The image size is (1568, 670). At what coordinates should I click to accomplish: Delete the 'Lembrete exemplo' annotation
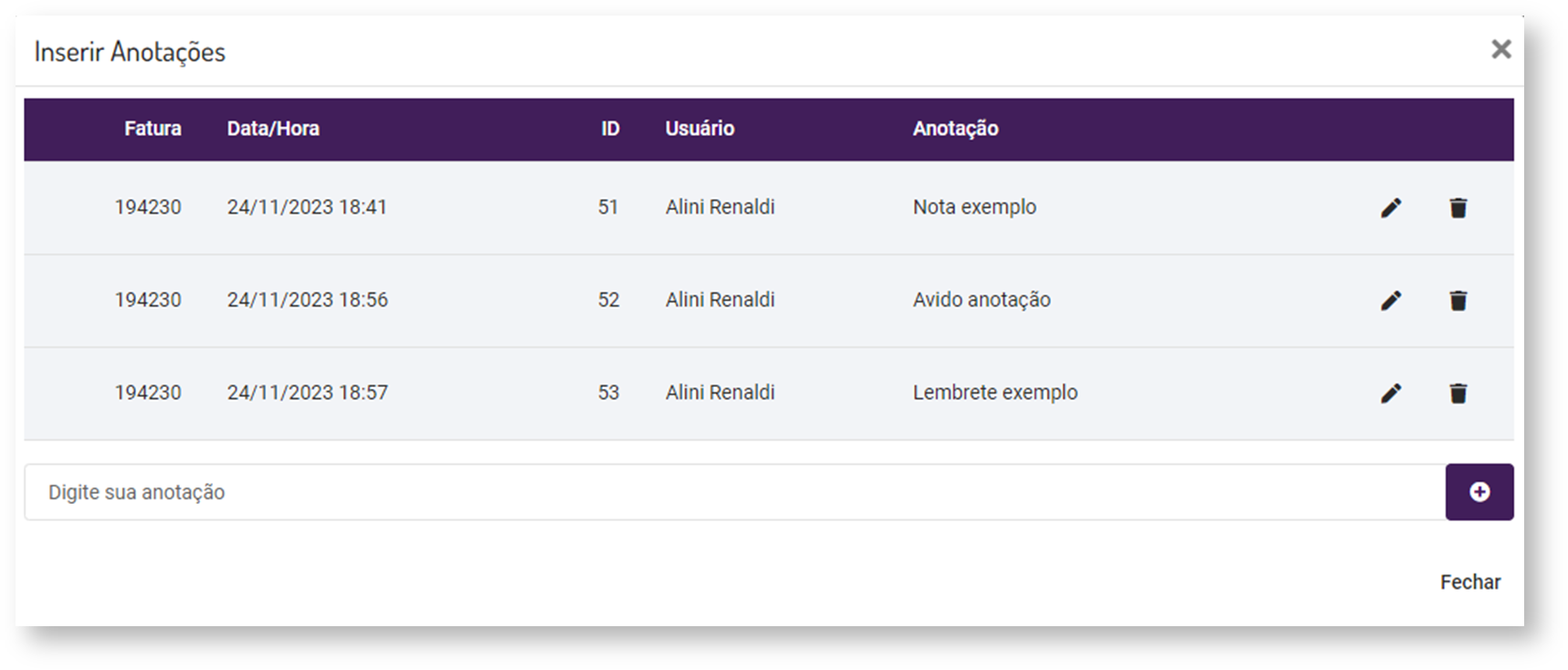[x=1458, y=393]
